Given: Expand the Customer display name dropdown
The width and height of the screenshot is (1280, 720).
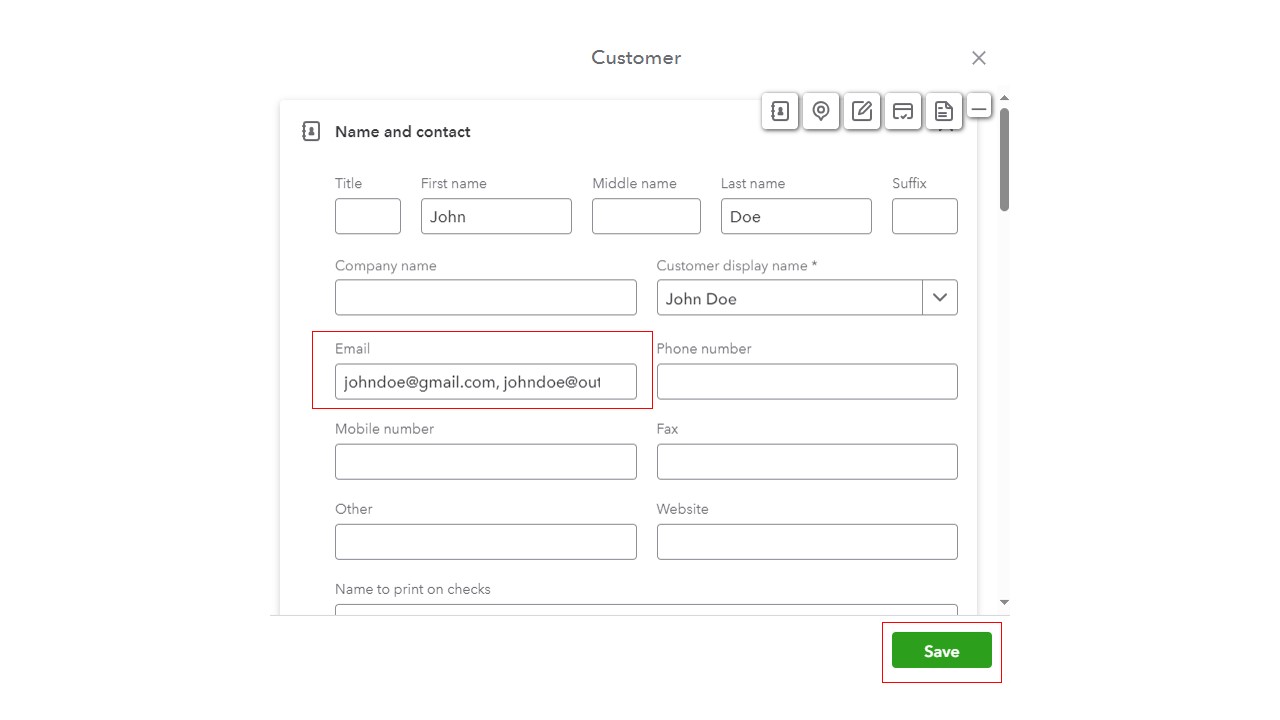Looking at the screenshot, I should tap(939, 298).
